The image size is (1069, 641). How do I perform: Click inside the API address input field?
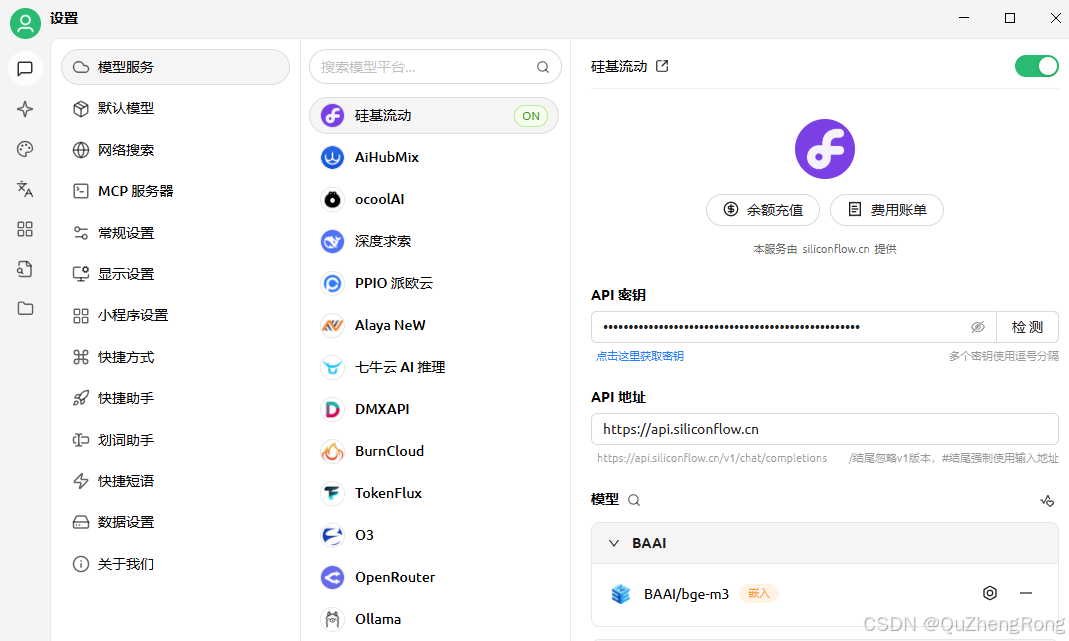[x=824, y=429]
